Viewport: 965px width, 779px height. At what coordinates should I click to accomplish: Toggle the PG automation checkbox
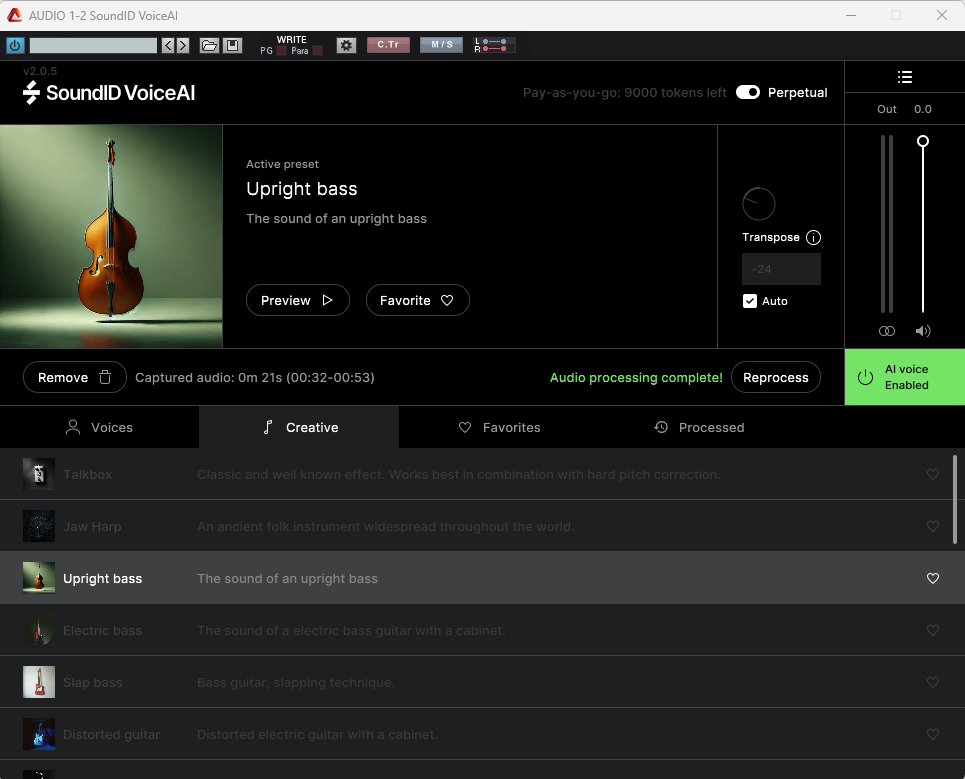pos(281,50)
